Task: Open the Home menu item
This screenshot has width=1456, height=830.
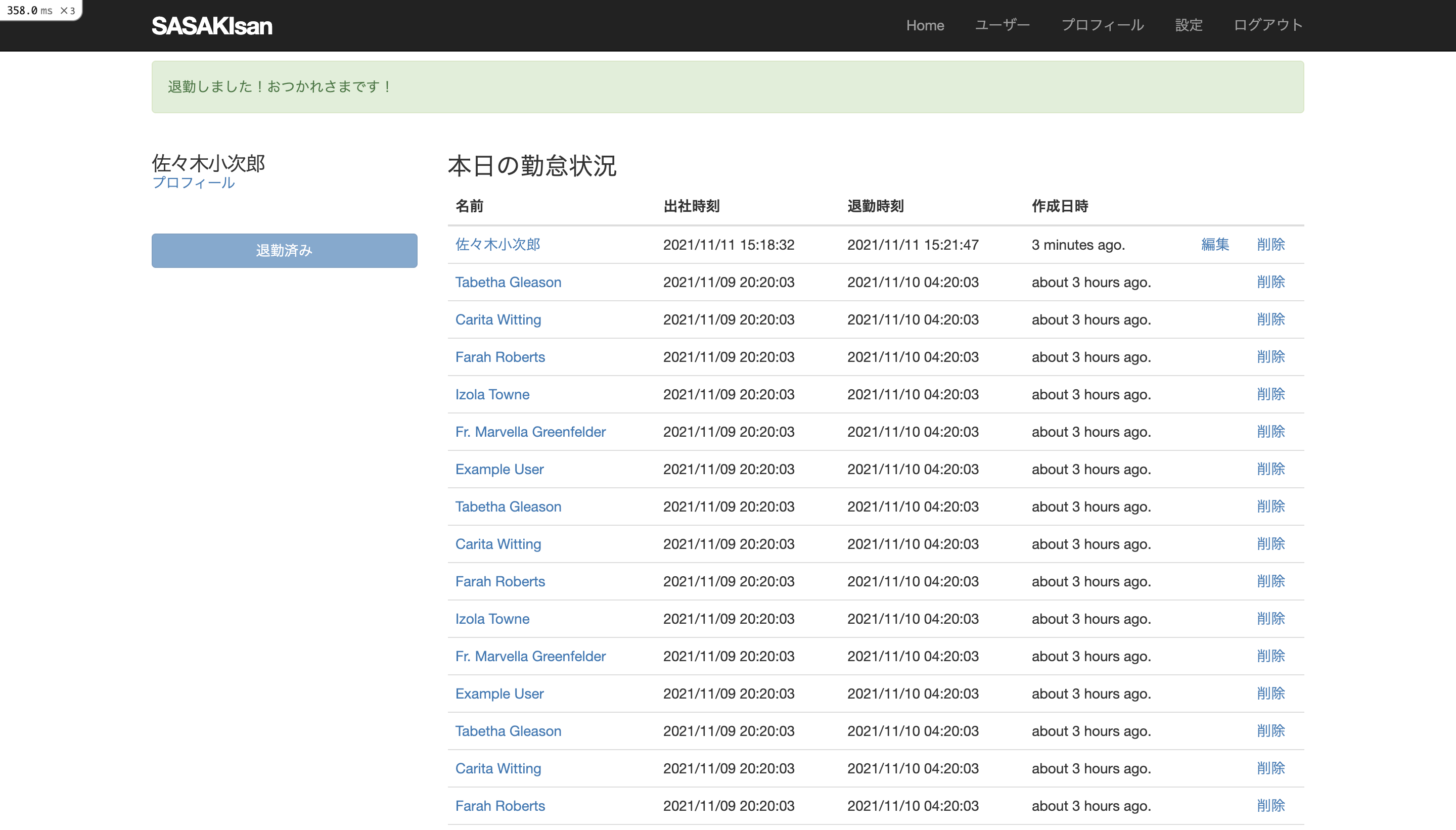Action: tap(925, 26)
